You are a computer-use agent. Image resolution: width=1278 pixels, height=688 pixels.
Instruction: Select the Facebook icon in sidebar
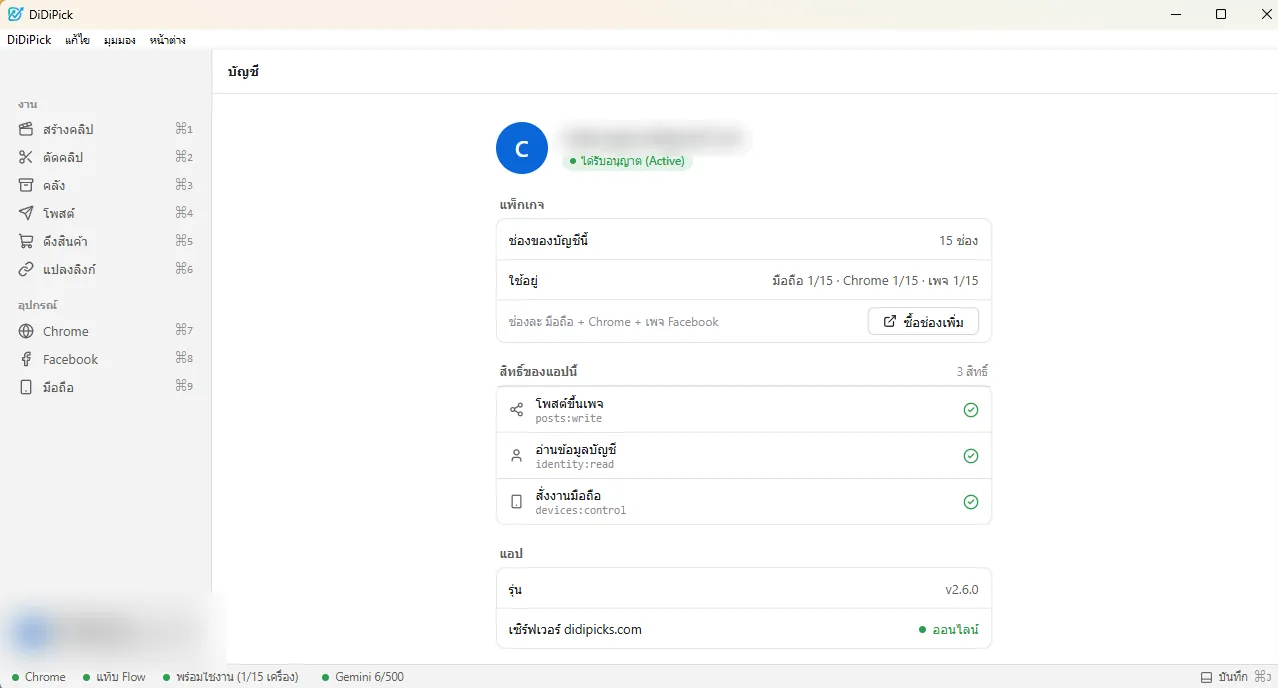(26, 359)
